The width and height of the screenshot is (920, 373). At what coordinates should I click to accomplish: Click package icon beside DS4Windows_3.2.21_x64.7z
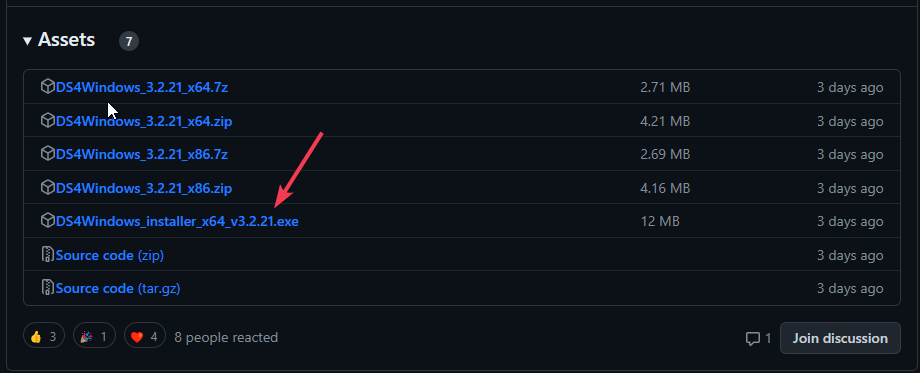tap(48, 87)
